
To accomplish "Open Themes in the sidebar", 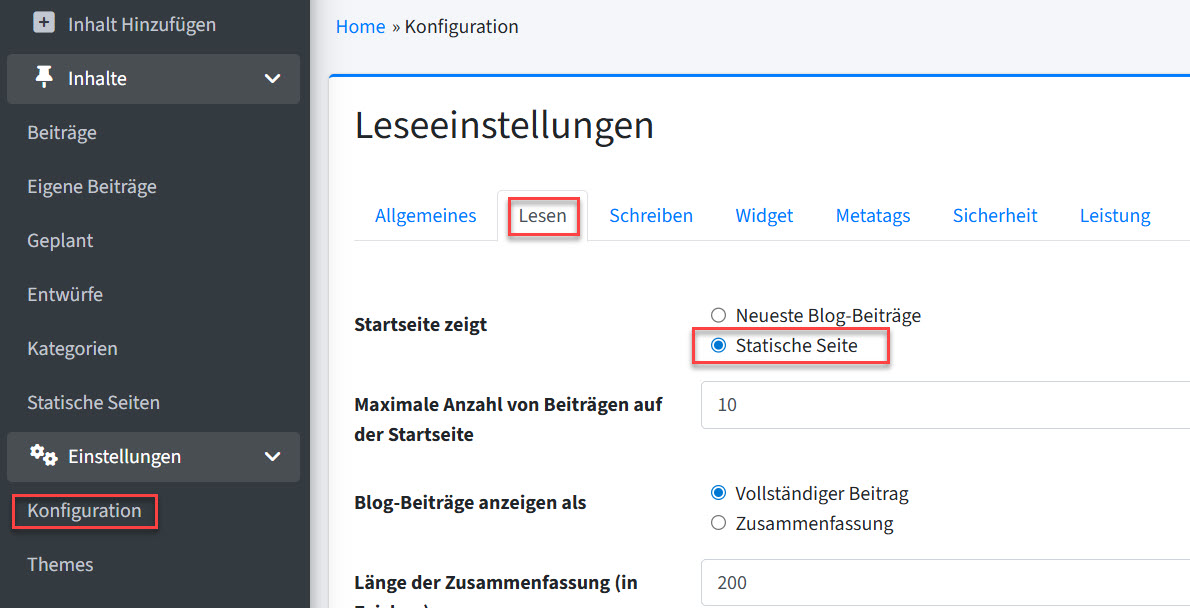I will pyautogui.click(x=60, y=565).
